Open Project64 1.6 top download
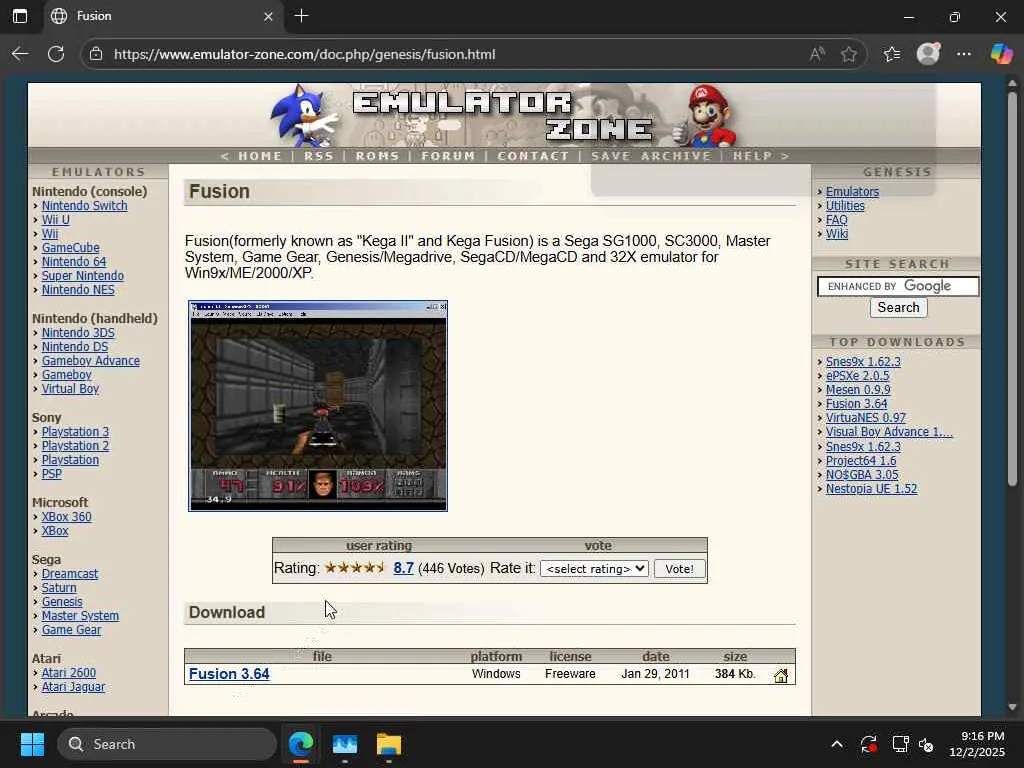This screenshot has width=1024, height=768. click(861, 461)
